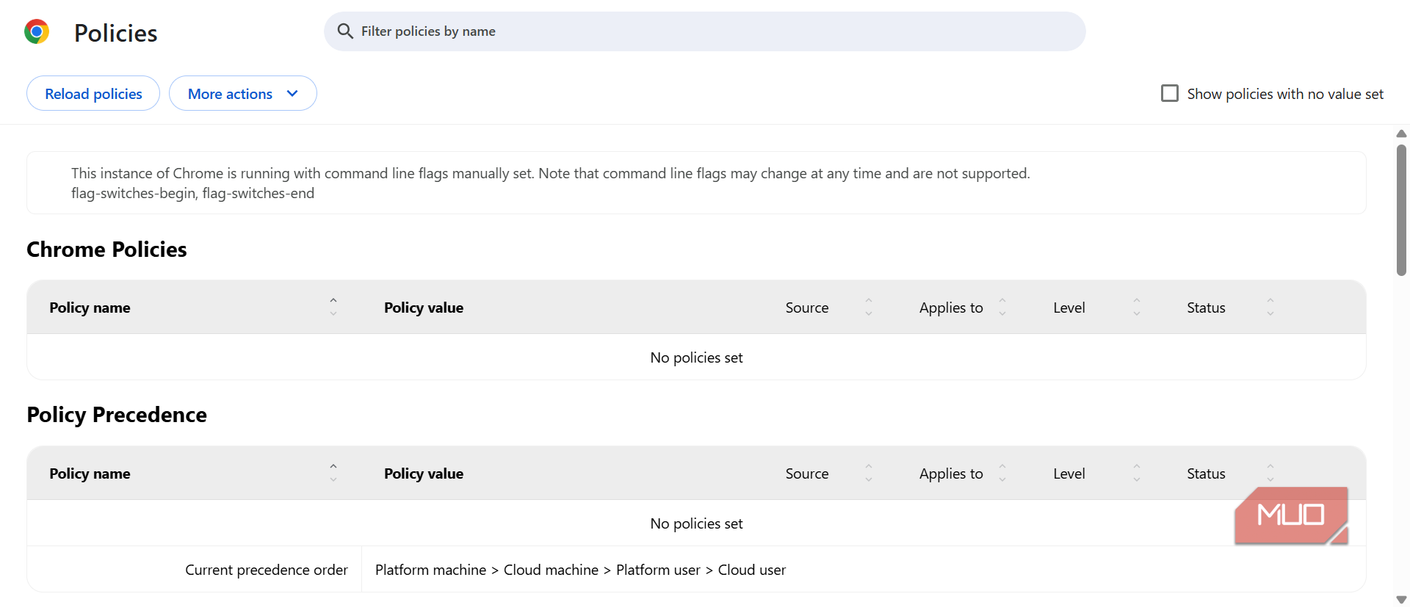Click the 'flag-switches-begin, flag-switches-end' text

click(193, 193)
